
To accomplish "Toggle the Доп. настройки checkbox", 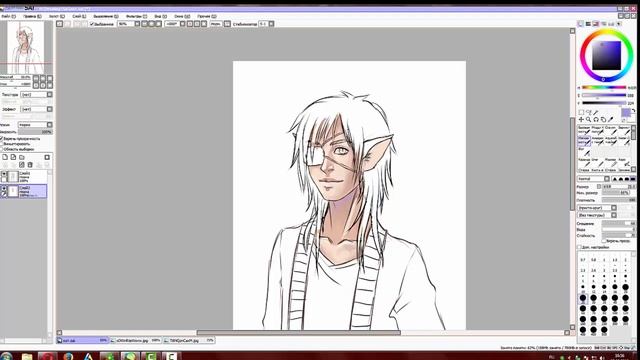I will (x=579, y=247).
